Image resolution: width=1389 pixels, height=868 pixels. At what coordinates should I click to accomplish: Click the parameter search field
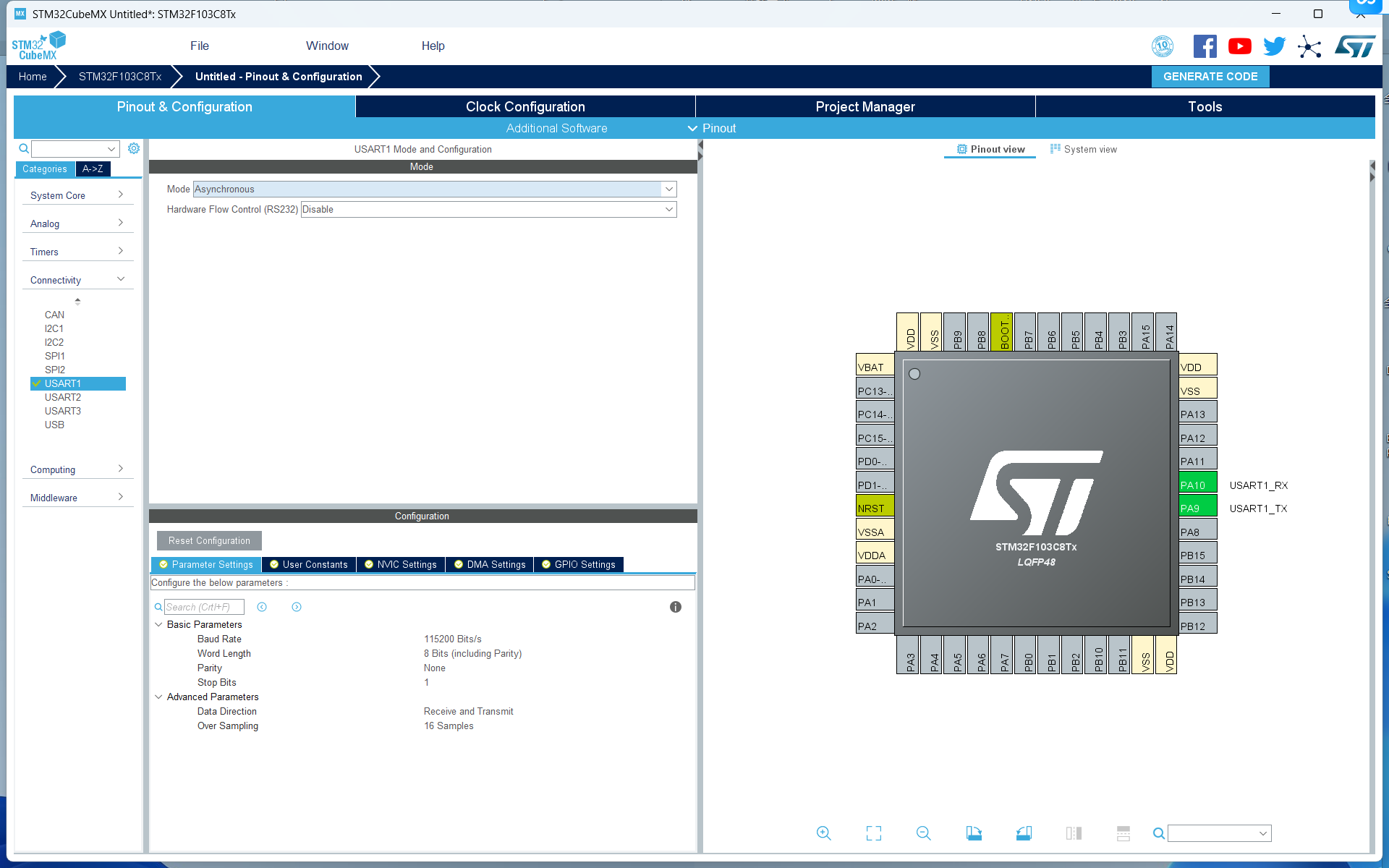[204, 607]
